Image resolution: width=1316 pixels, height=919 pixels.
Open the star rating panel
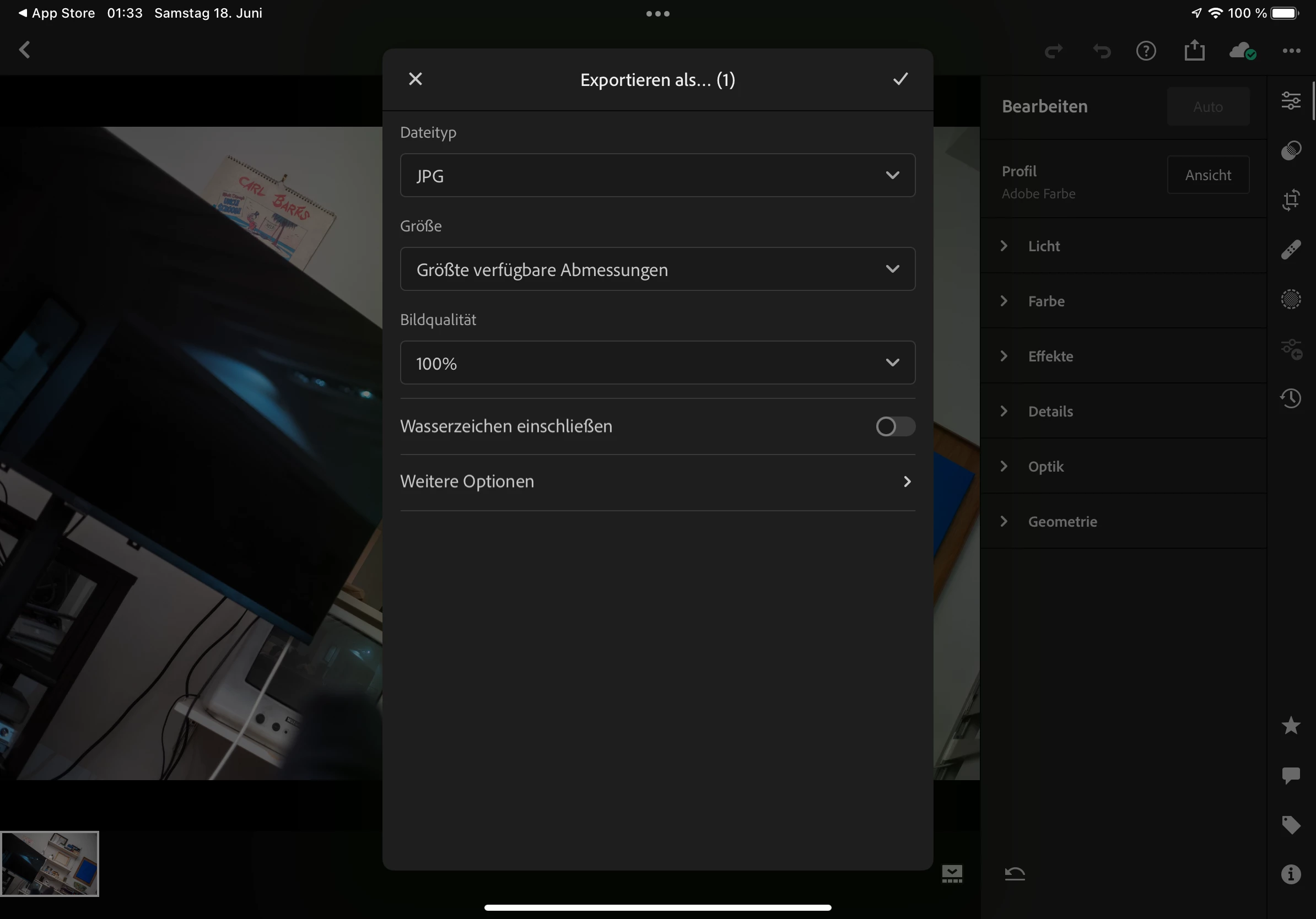[1291, 726]
